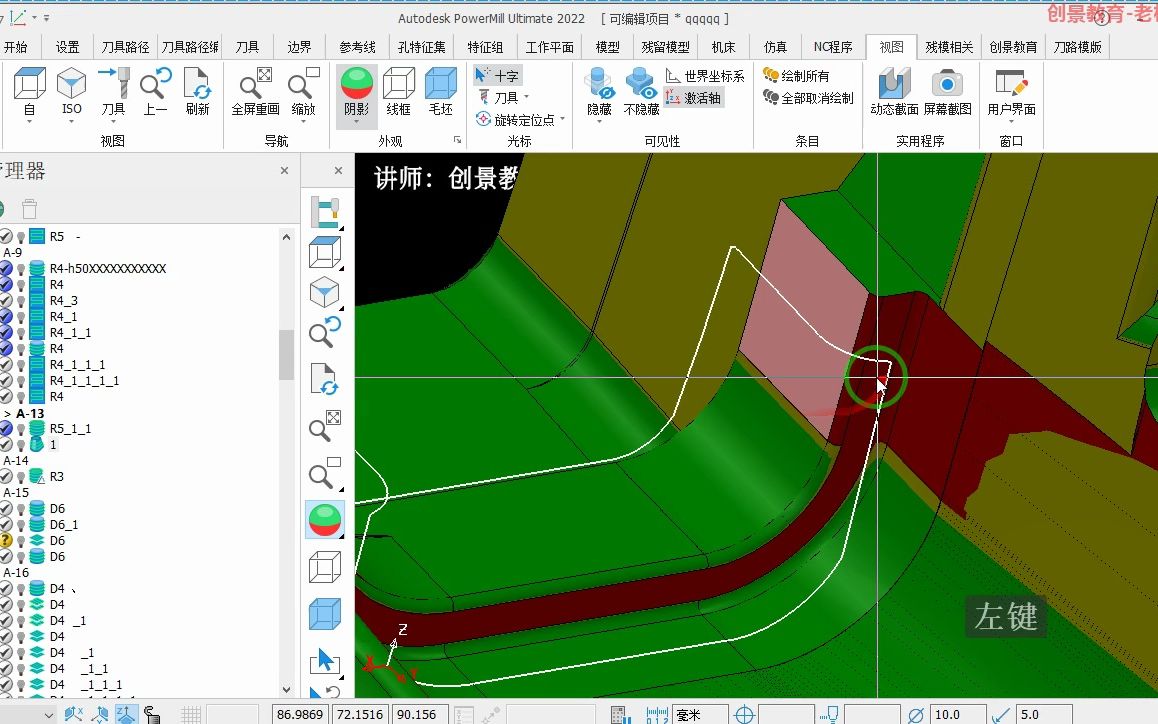Click the X coordinate field showing 86.9869
The height and width of the screenshot is (724, 1158).
tap(300, 714)
